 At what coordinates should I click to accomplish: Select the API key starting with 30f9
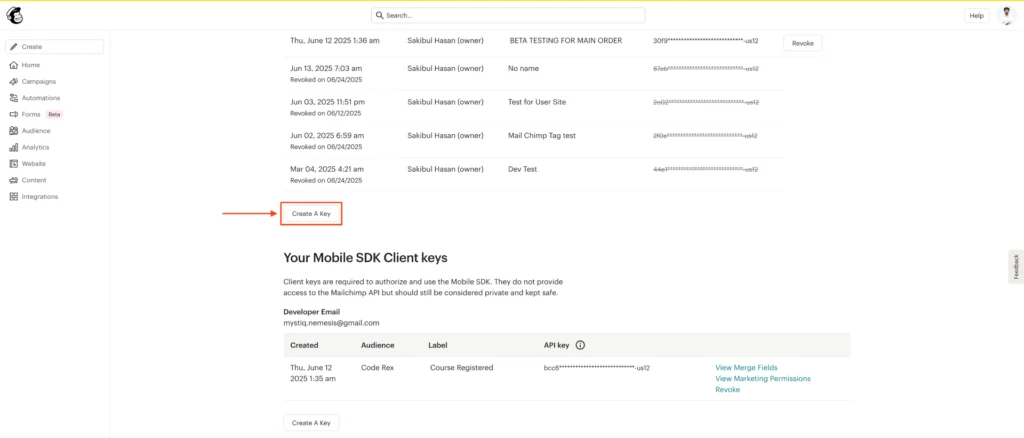[x=705, y=40]
